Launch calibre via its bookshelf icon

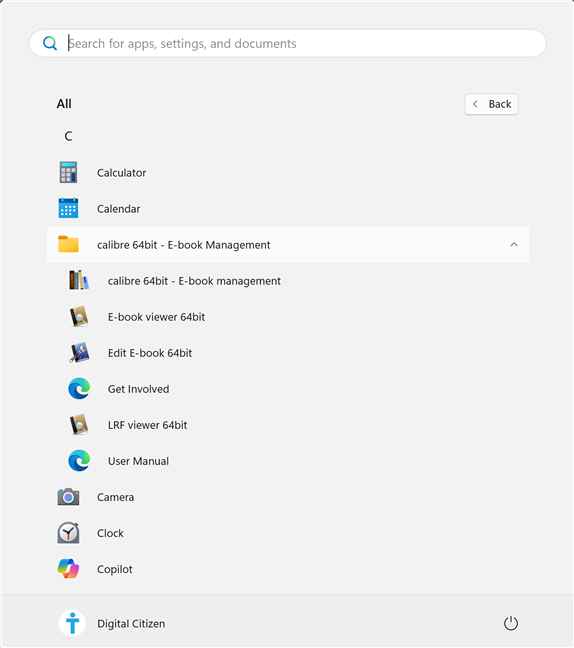(79, 280)
